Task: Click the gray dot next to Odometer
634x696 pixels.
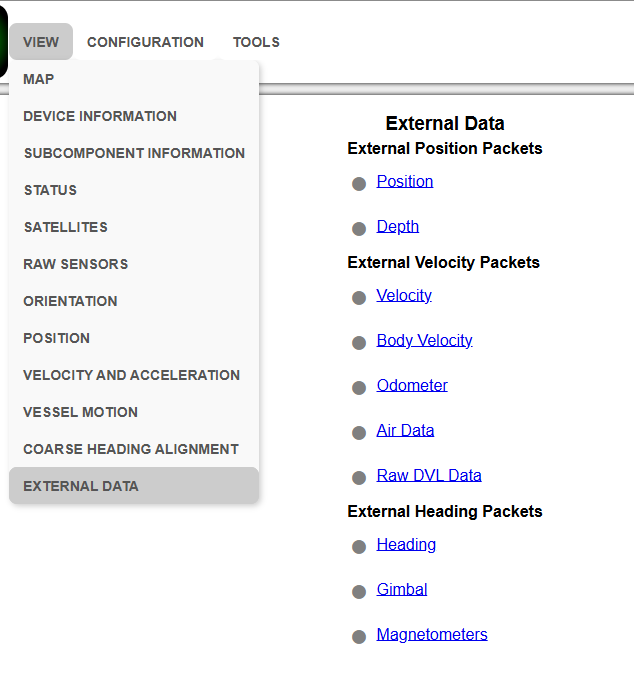Action: [359, 388]
